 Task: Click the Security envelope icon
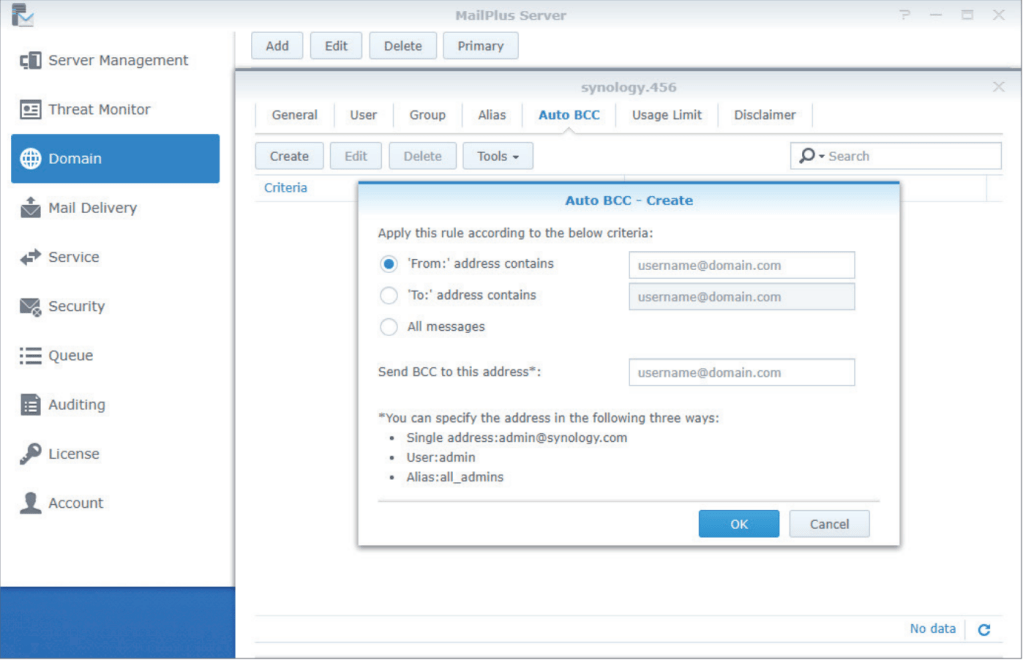click(x=31, y=307)
